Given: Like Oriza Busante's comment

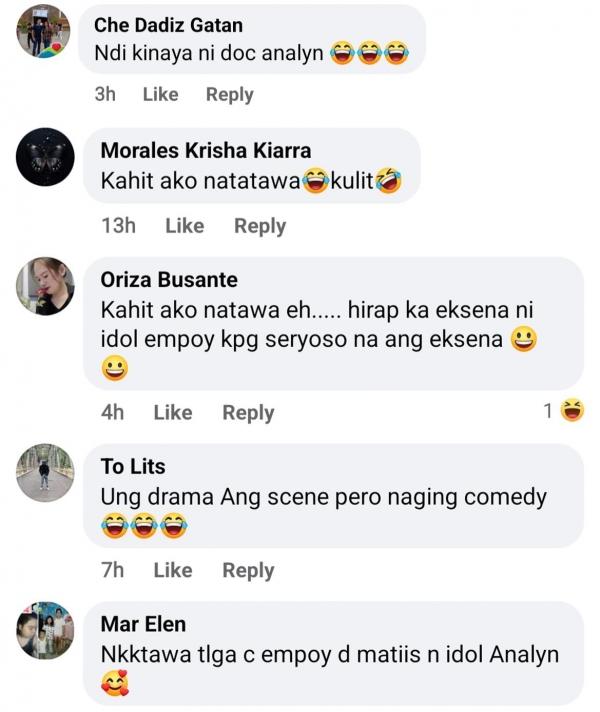Looking at the screenshot, I should pos(172,412).
